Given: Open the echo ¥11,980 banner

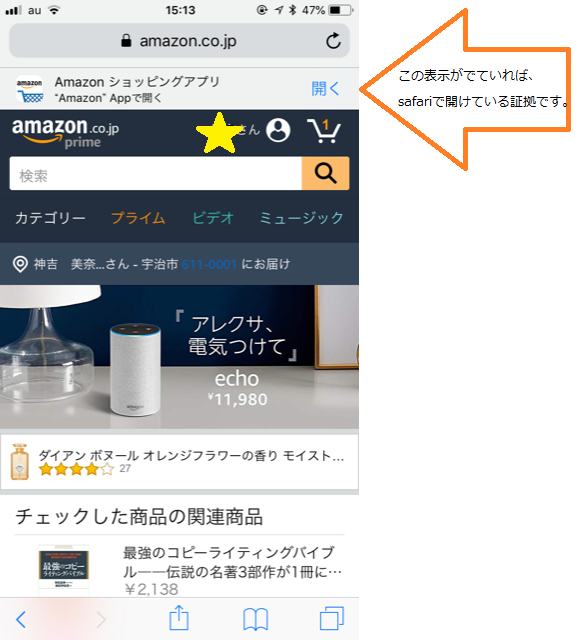Looking at the screenshot, I should tap(179, 357).
